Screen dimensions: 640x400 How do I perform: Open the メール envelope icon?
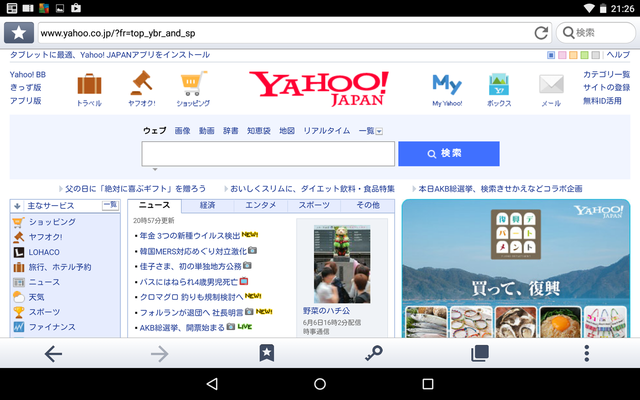pyautogui.click(x=551, y=90)
